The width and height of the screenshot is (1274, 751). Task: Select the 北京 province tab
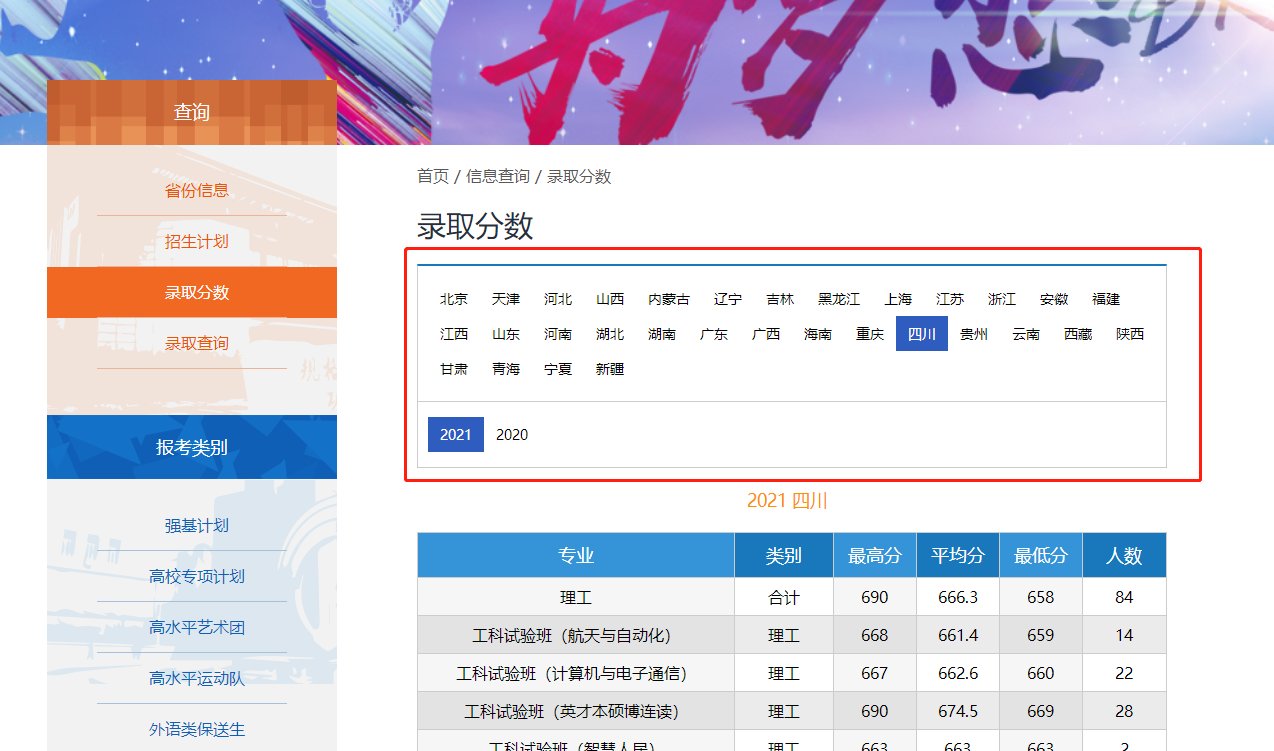[453, 298]
